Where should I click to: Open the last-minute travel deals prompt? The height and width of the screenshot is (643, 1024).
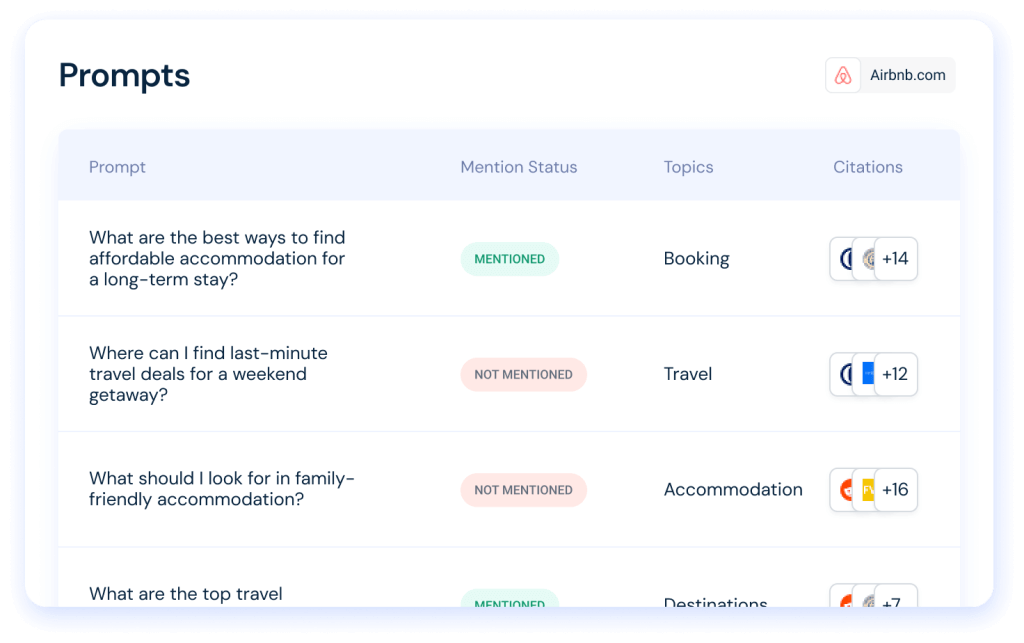tap(208, 374)
